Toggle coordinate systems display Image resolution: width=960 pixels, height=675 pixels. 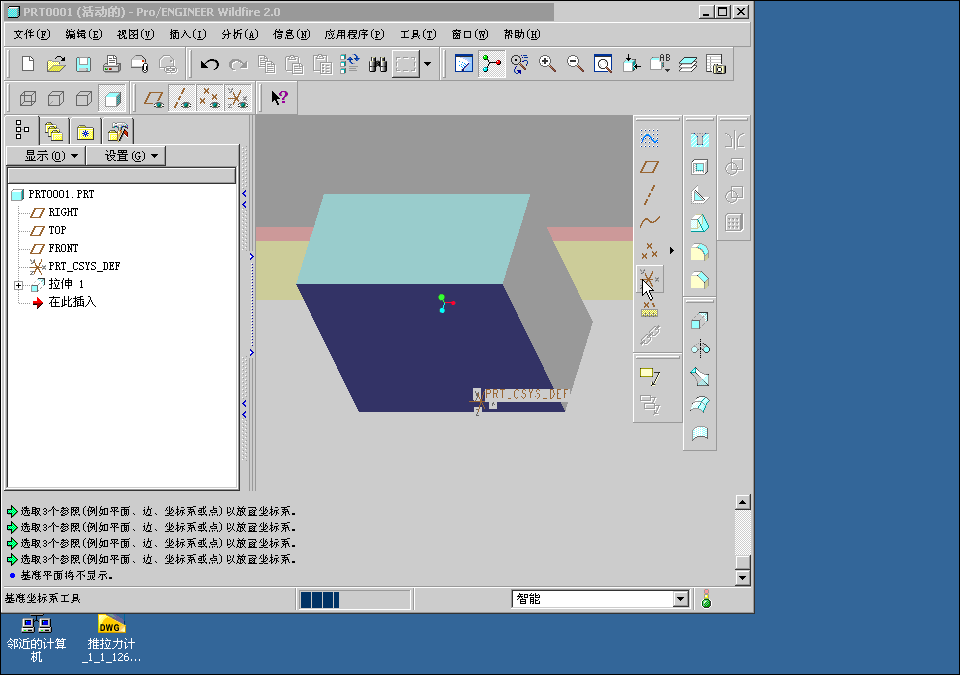click(x=237, y=98)
